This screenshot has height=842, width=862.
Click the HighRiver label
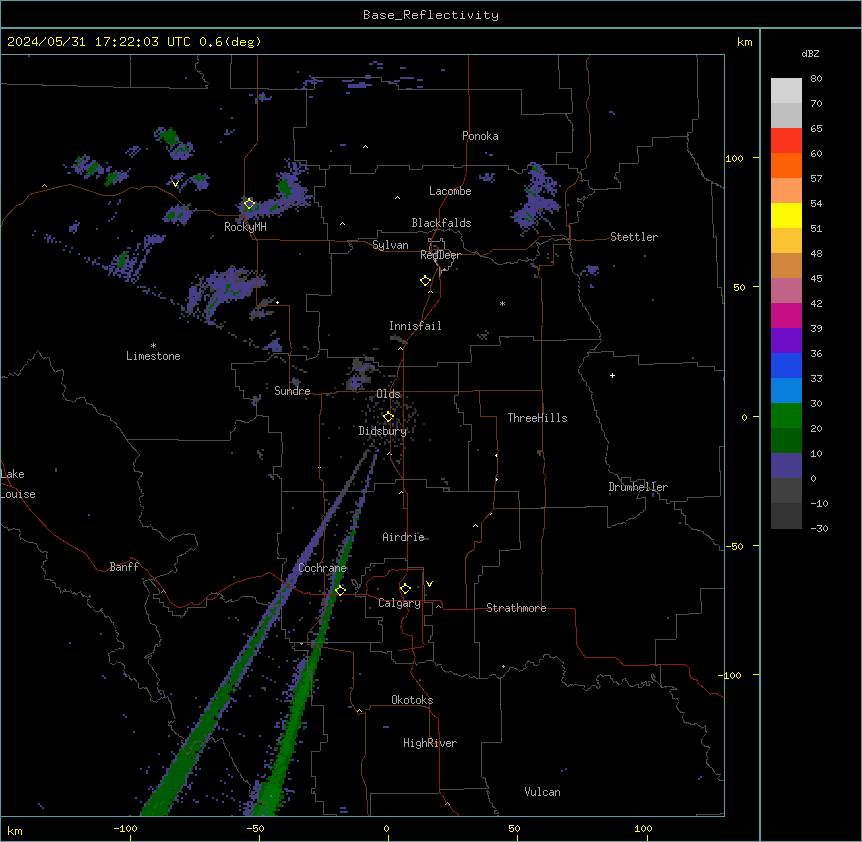(430, 743)
